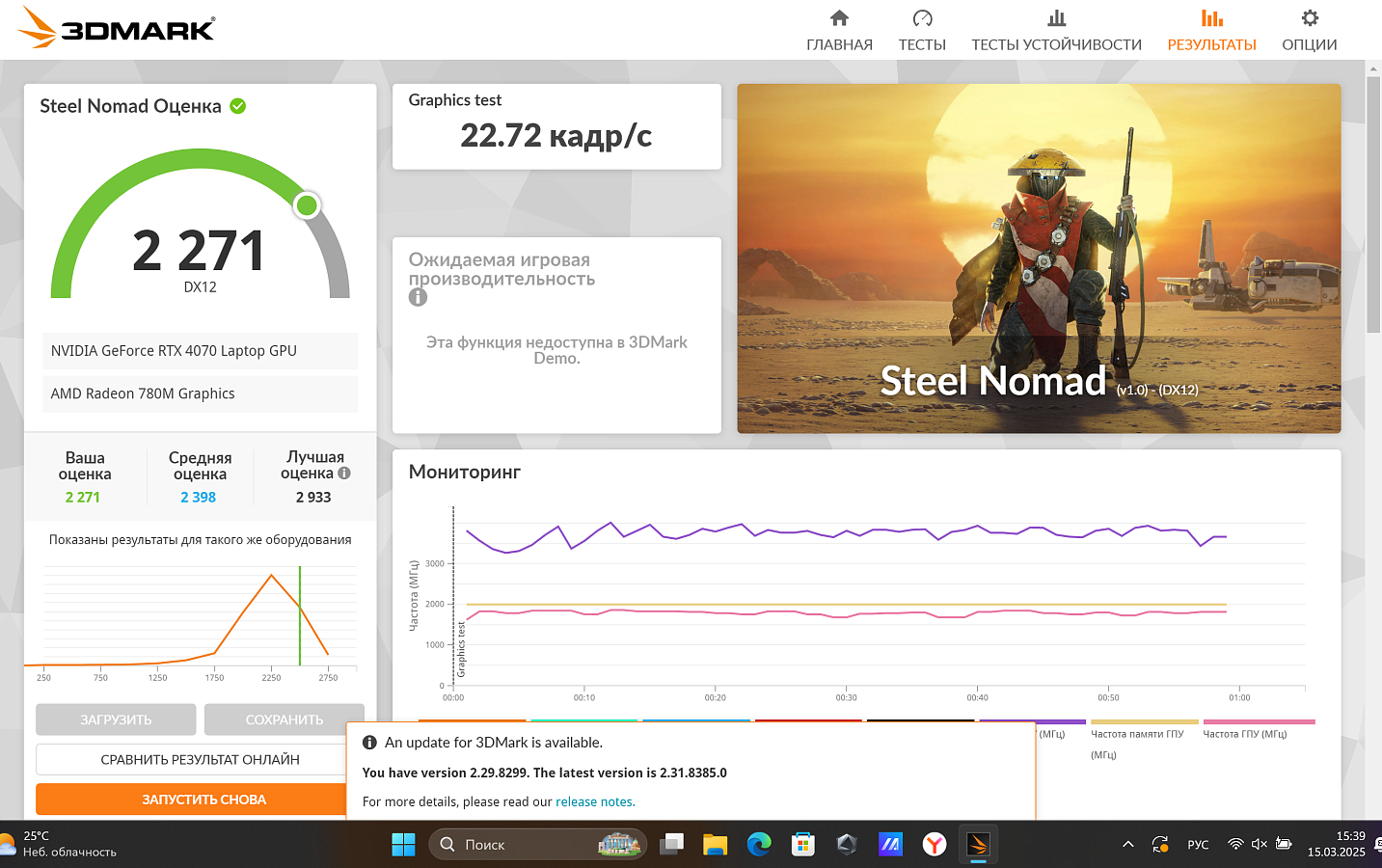Click the AMD Radeon 780M Graphics row
1382x868 pixels.
200,393
